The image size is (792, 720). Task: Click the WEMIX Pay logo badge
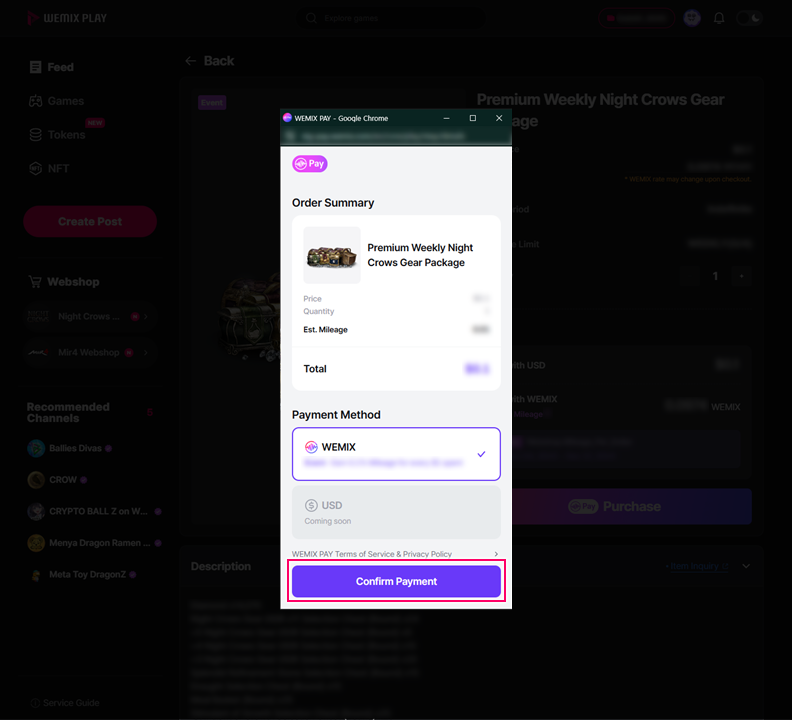pyautogui.click(x=310, y=164)
